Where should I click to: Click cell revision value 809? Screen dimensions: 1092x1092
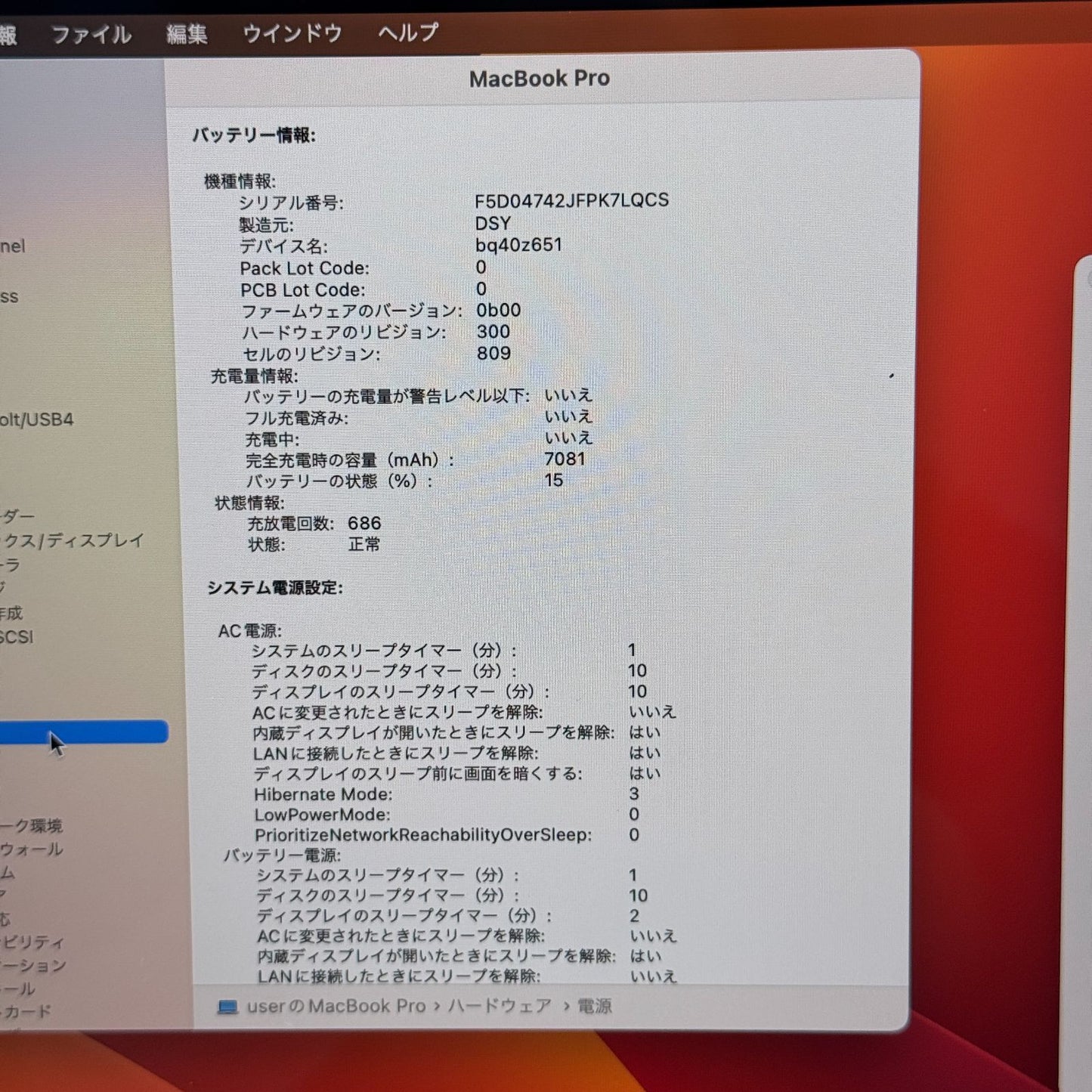[494, 353]
